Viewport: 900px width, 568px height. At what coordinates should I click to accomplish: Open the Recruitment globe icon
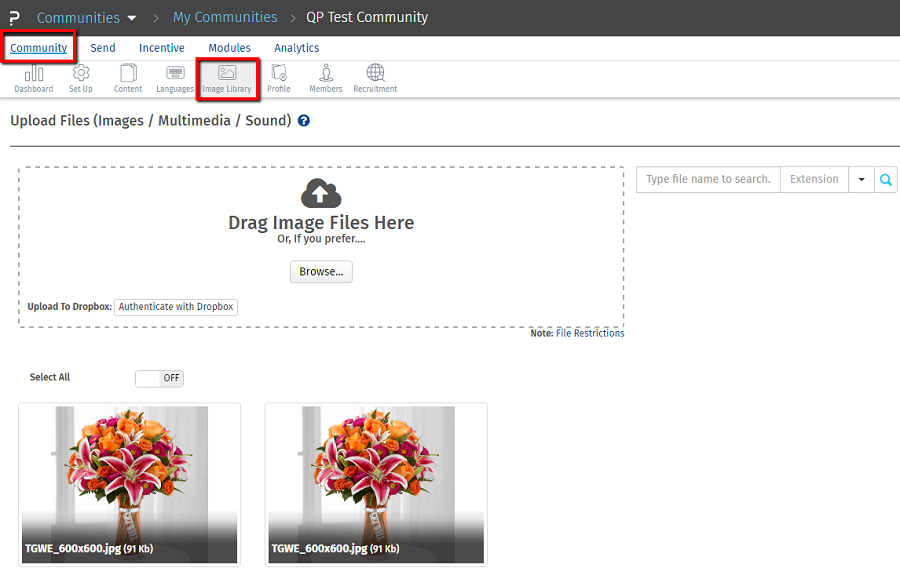tap(375, 79)
